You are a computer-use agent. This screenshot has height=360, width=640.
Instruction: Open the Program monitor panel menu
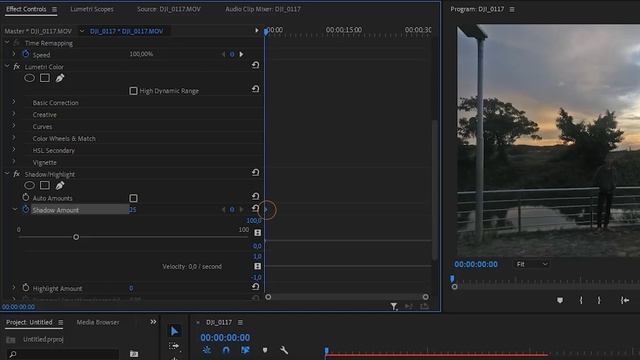512,9
